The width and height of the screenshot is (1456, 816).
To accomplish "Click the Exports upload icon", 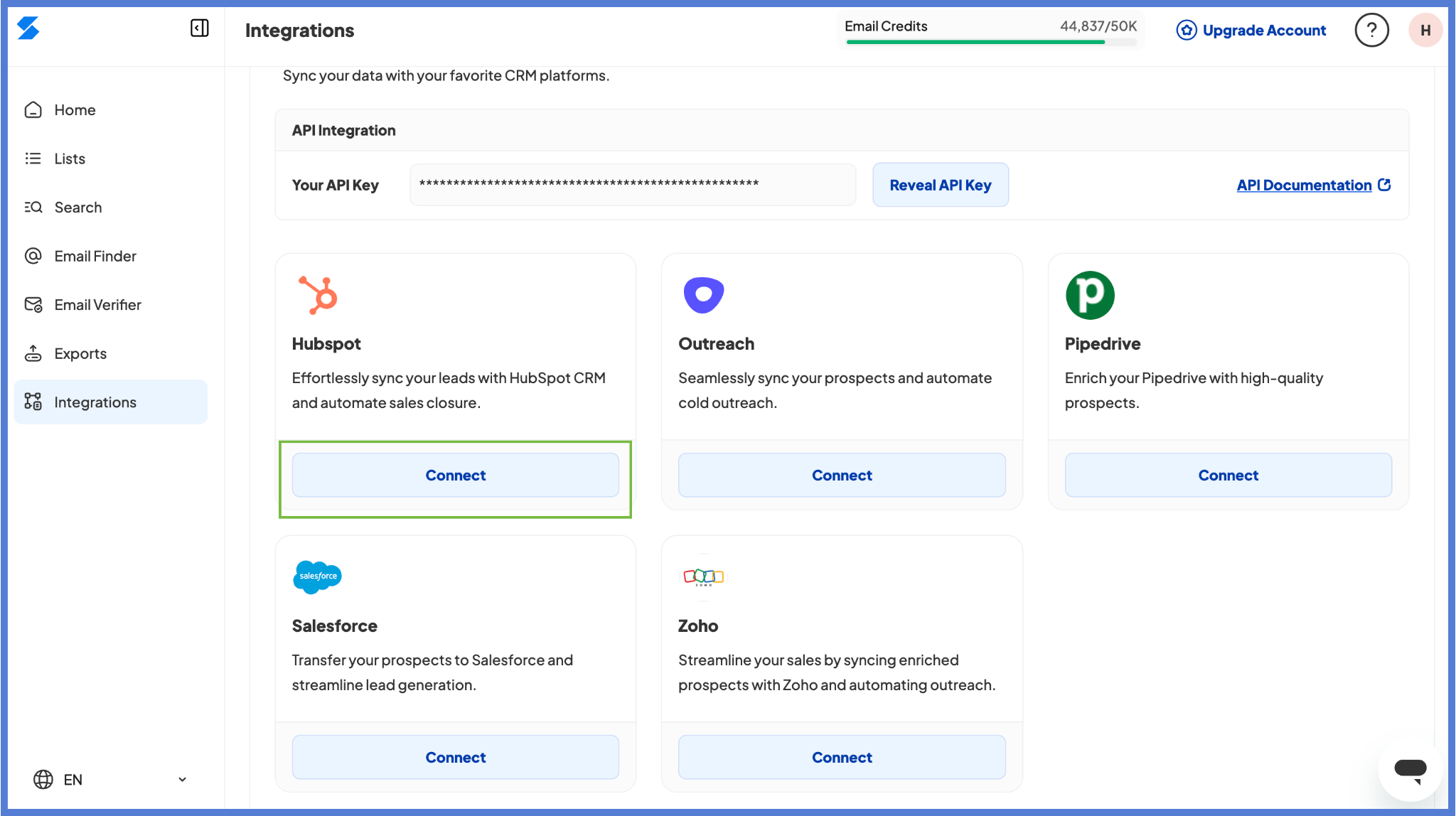I will pyautogui.click(x=33, y=353).
